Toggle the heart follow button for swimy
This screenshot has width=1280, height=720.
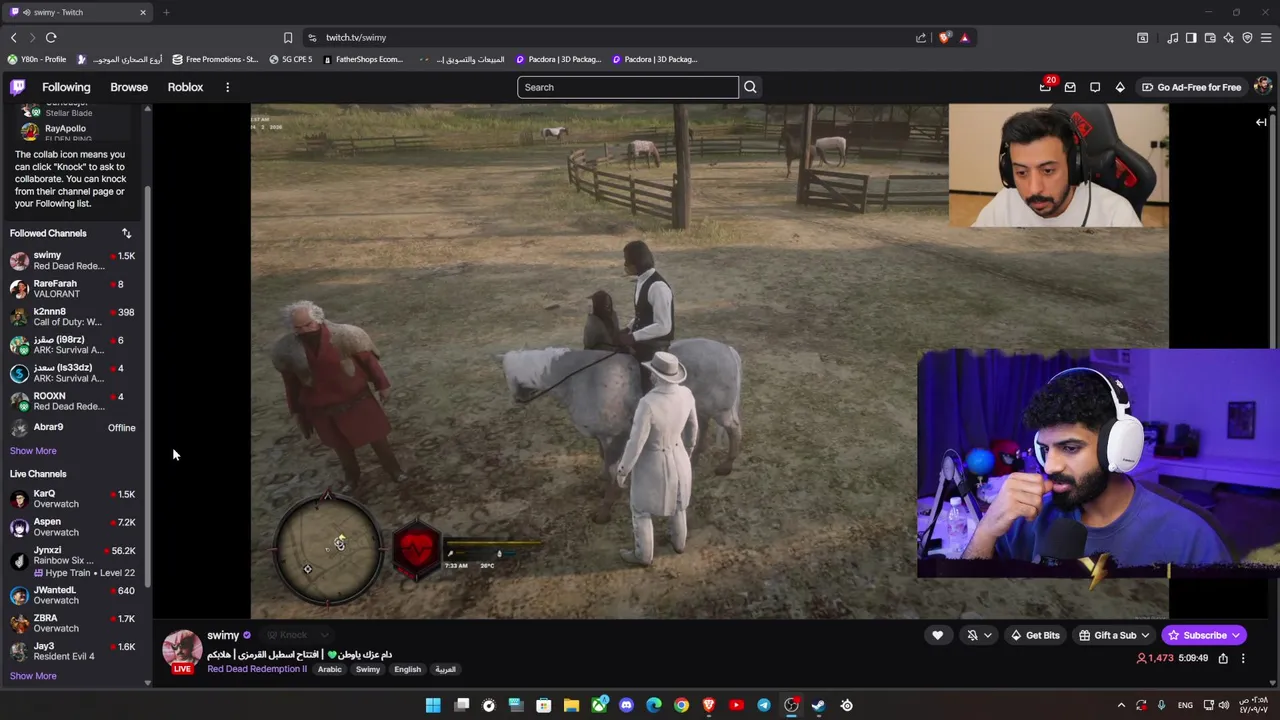click(937, 635)
